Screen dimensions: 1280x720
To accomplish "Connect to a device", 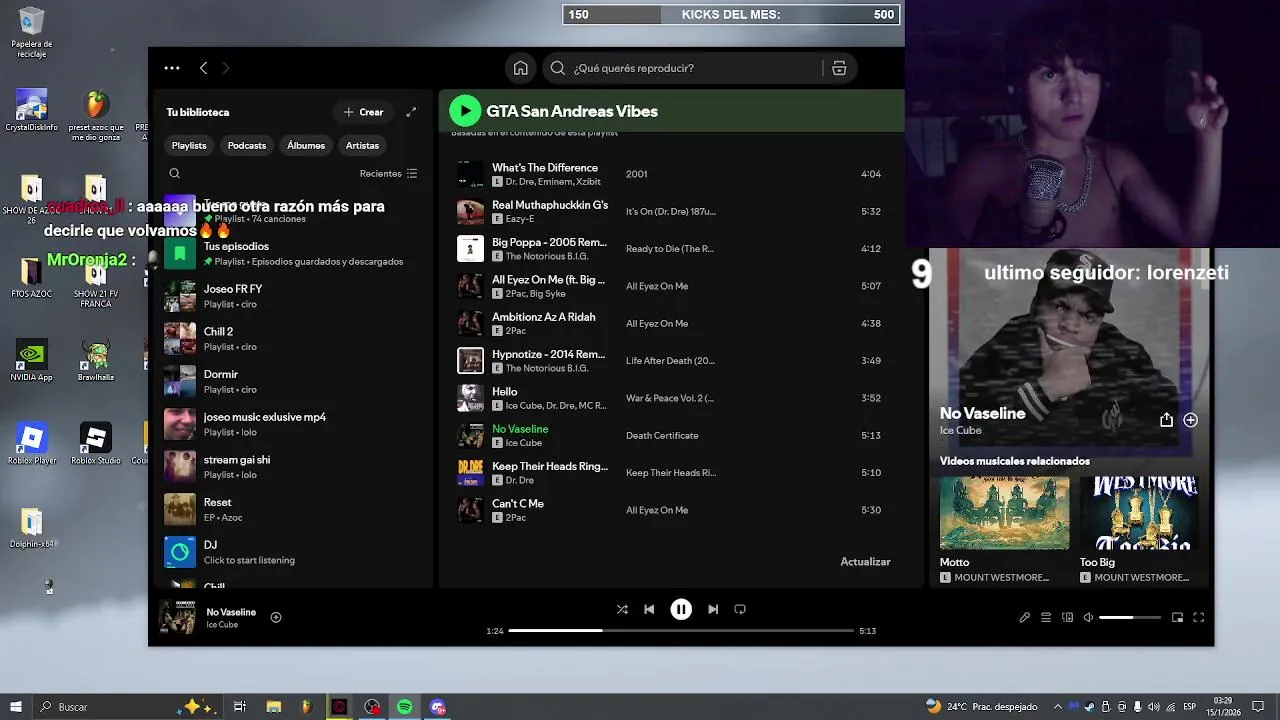I will coord(1067,618).
